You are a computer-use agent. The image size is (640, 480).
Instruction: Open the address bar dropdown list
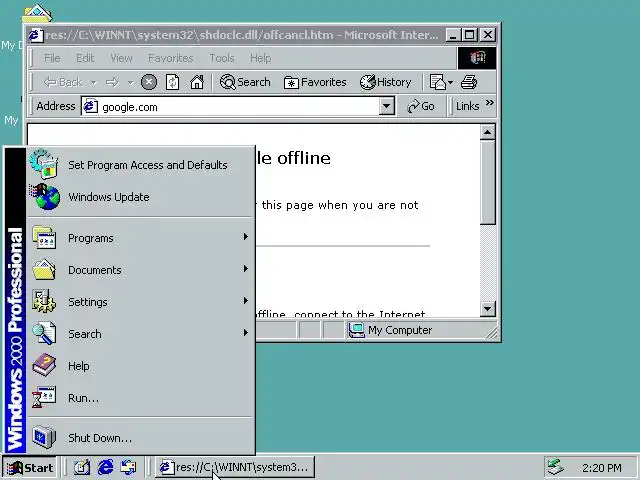(386, 107)
